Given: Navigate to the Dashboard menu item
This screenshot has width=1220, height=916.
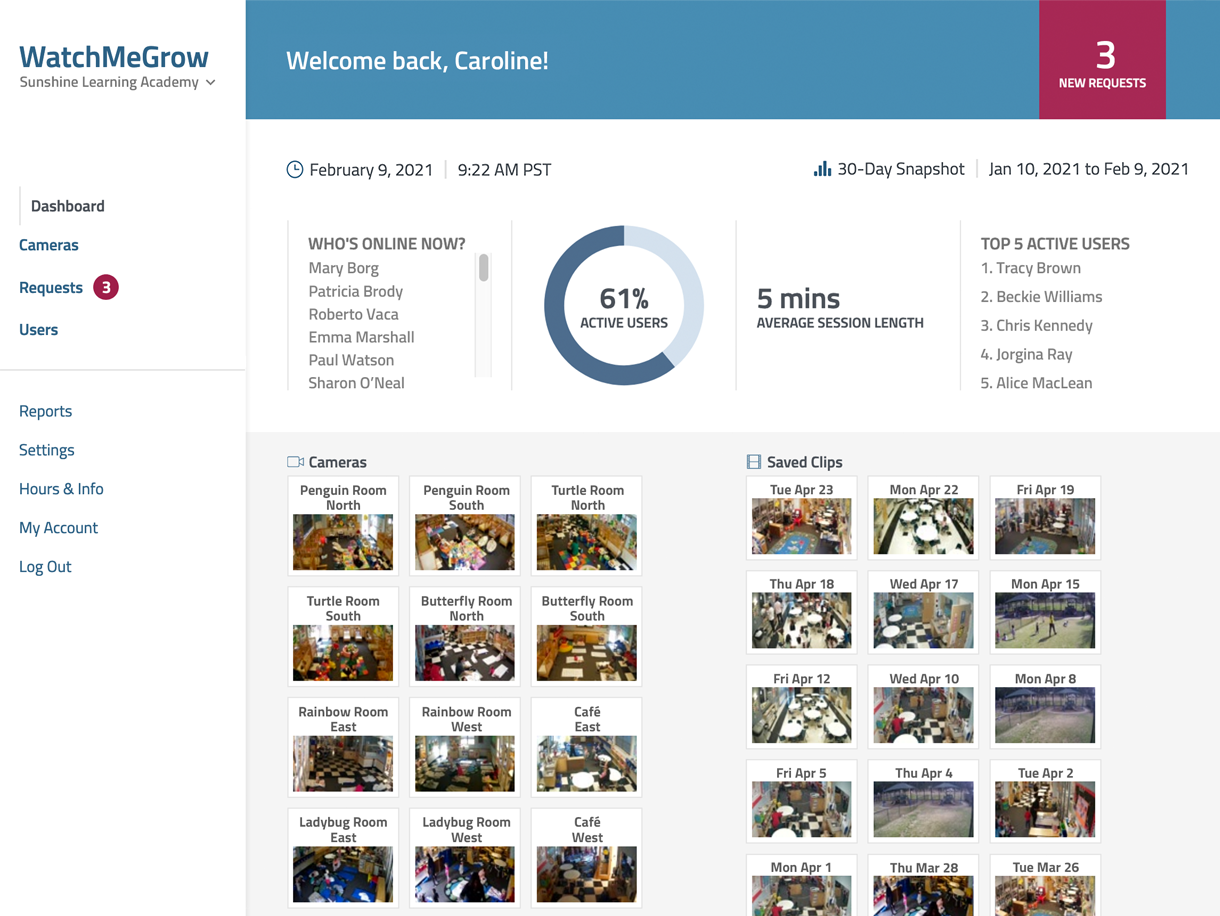Looking at the screenshot, I should (x=67, y=206).
